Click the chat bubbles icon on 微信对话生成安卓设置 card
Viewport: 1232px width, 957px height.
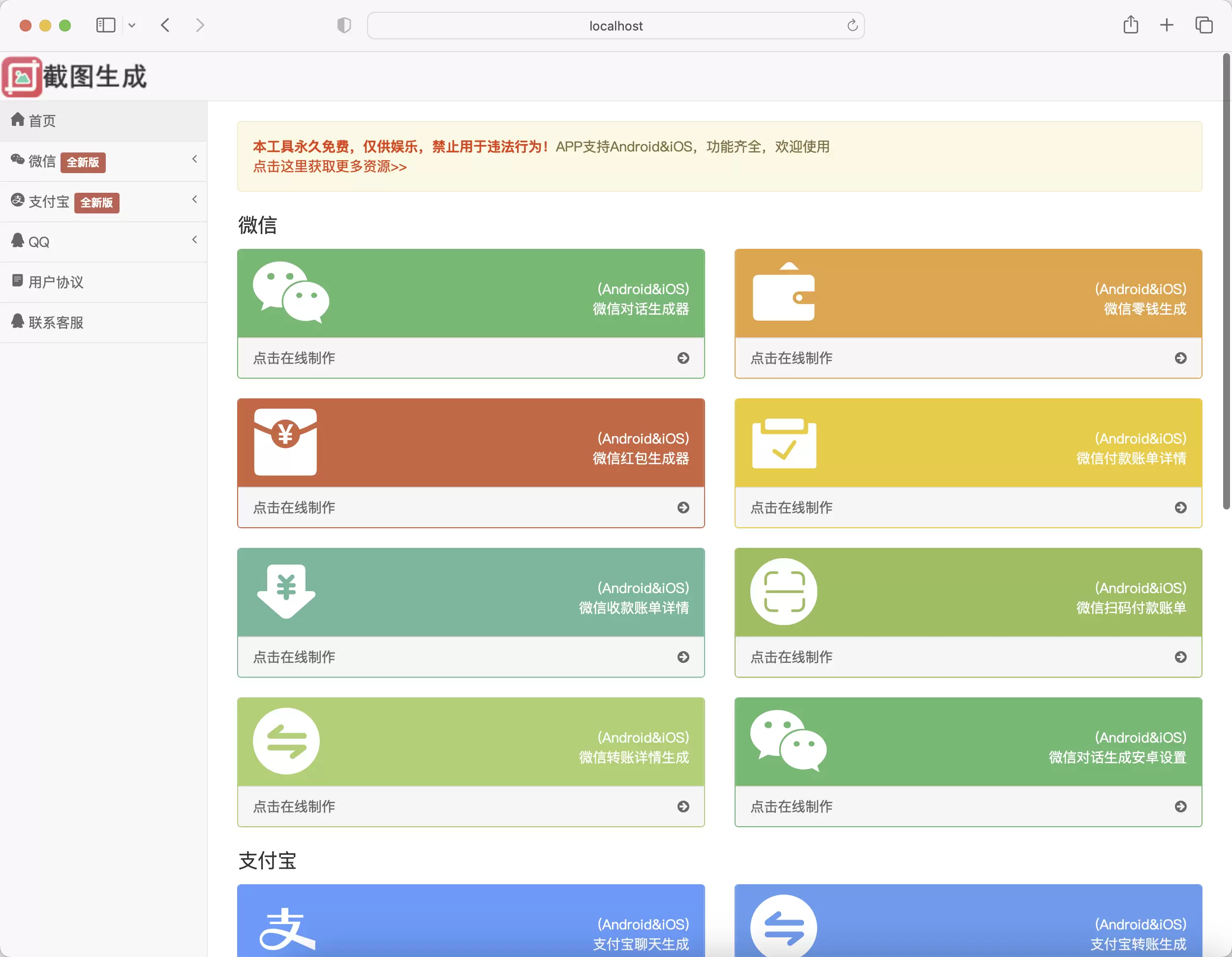pos(788,741)
